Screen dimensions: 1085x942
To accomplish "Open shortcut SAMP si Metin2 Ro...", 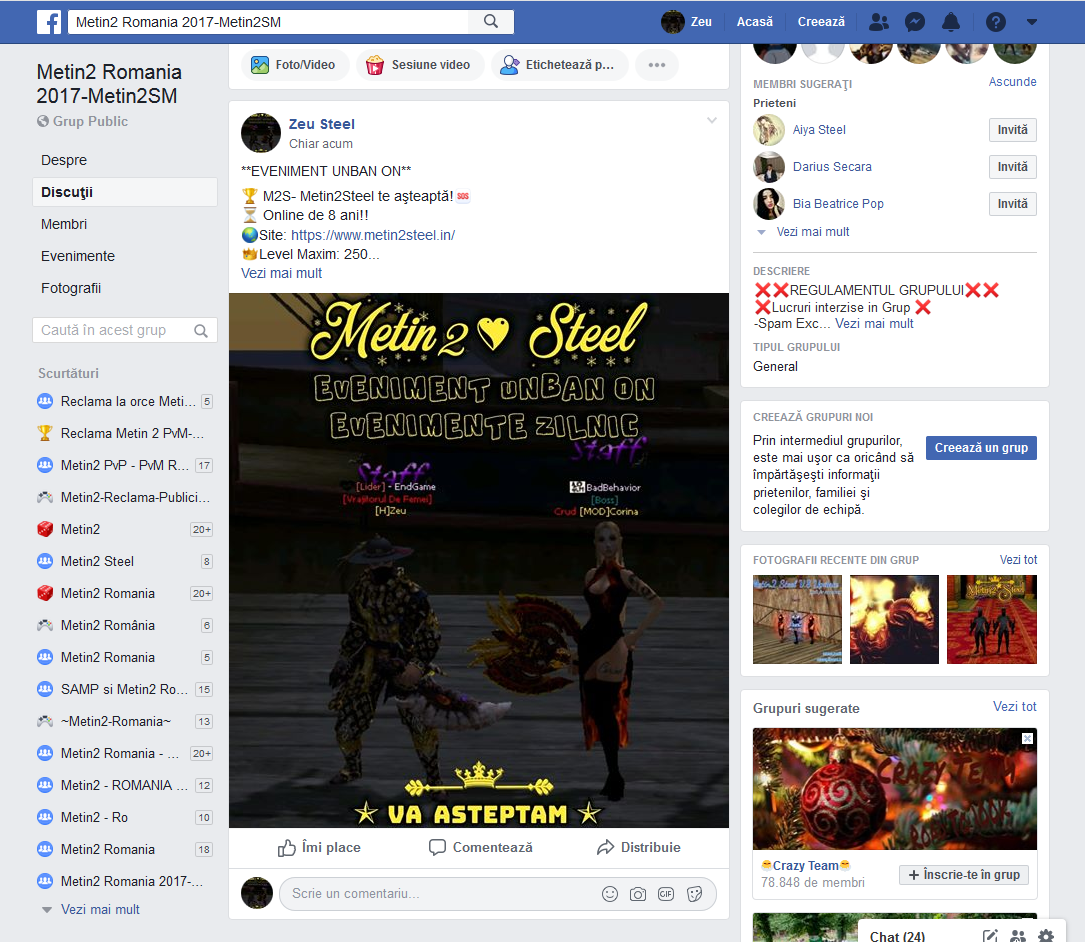I will coord(125,689).
